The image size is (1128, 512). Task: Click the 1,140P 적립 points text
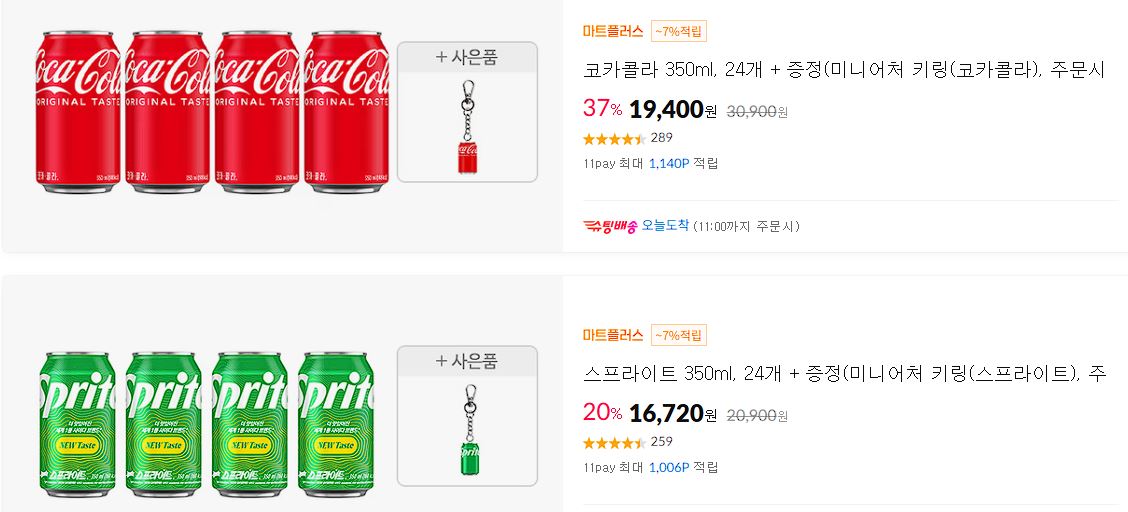(x=683, y=163)
